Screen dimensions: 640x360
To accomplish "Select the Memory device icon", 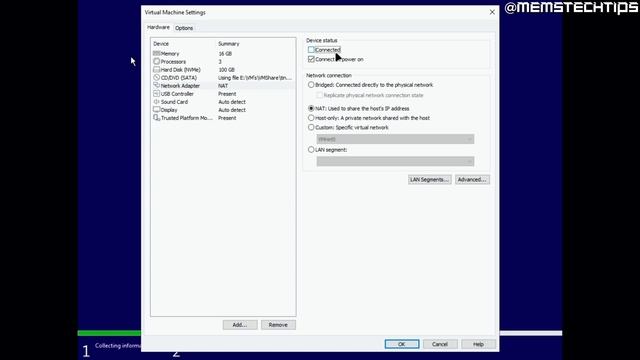I will (x=156, y=53).
